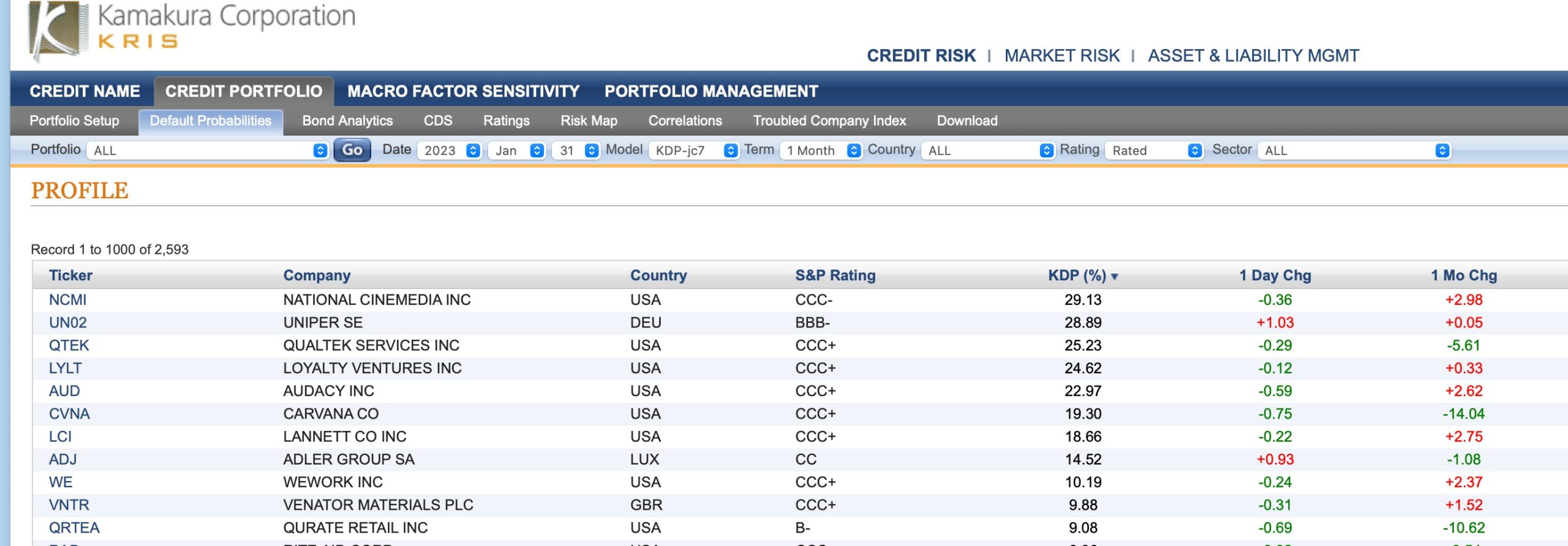Open ticker UN02

pyautogui.click(x=67, y=323)
